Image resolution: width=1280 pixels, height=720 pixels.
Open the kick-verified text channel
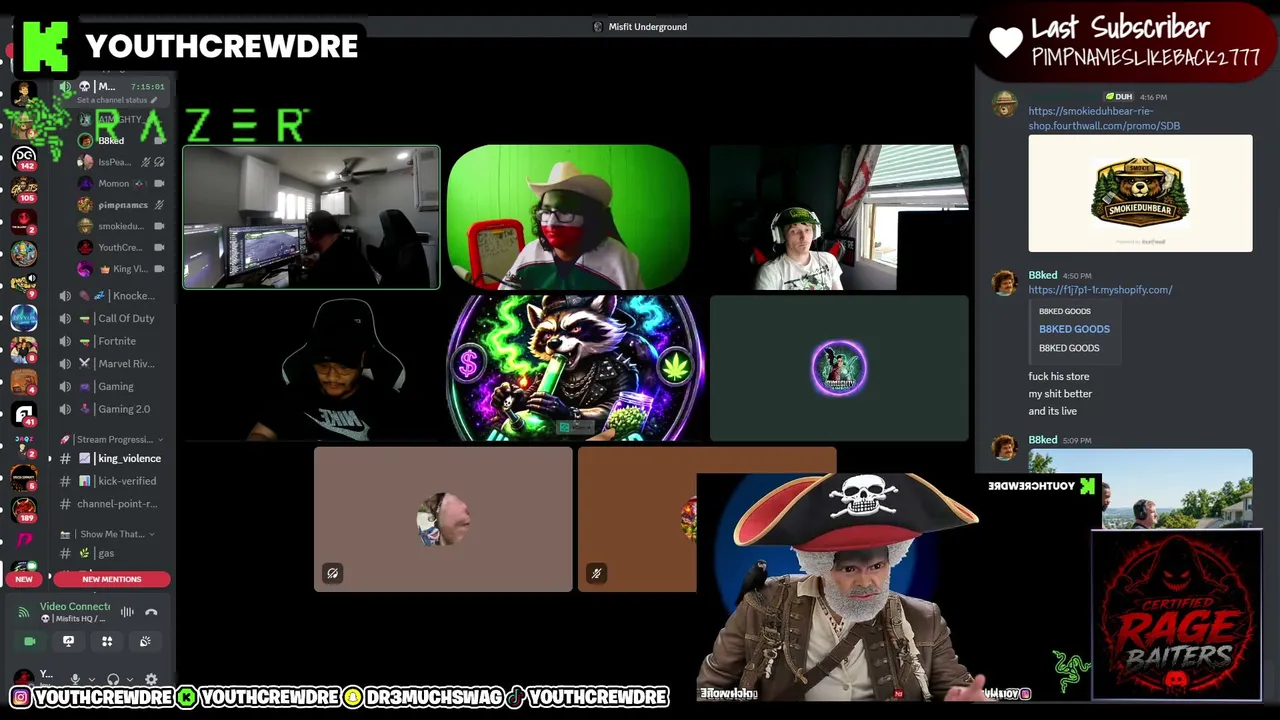pos(112,481)
